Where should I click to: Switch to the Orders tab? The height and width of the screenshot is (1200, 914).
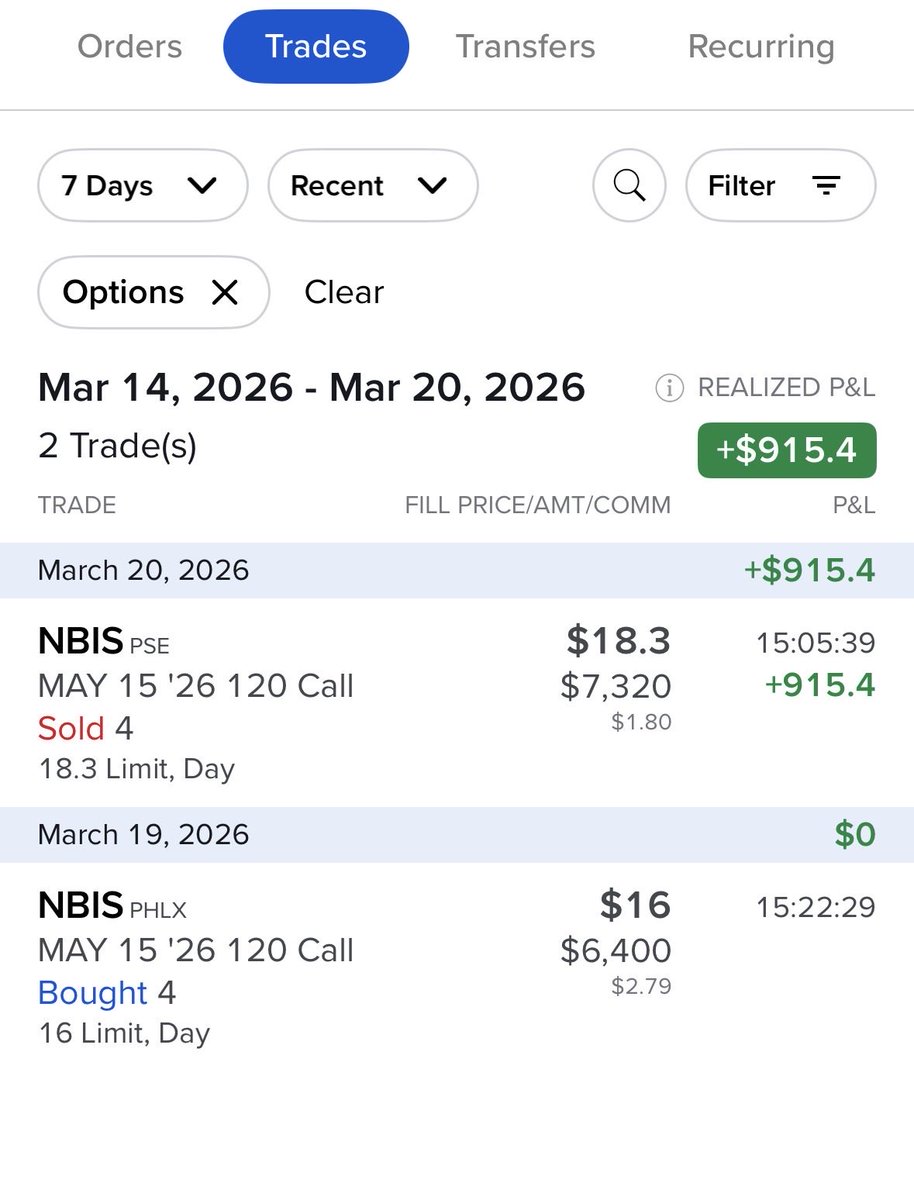click(130, 46)
